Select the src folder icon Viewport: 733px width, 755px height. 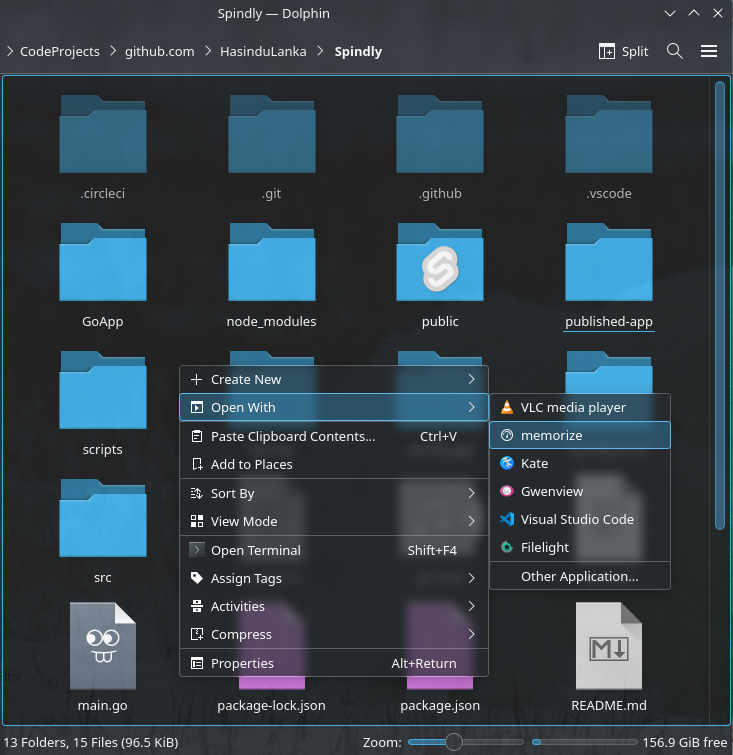click(103, 518)
